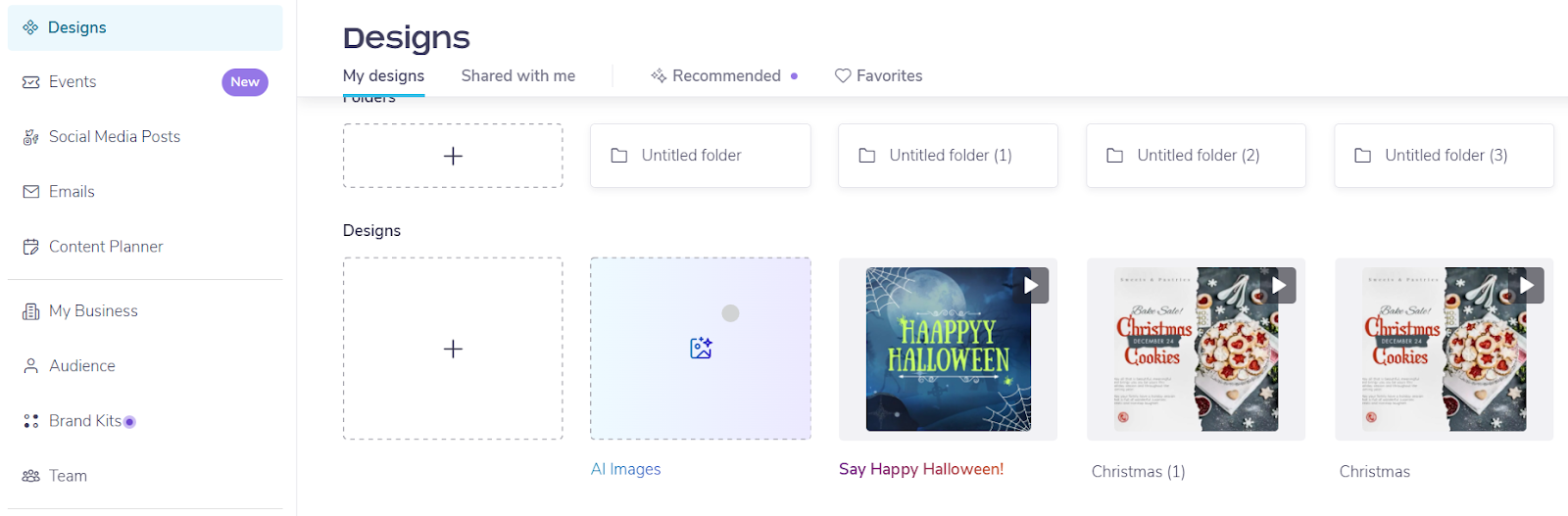
Task: Open Brand Kits page
Action: [145, 421]
